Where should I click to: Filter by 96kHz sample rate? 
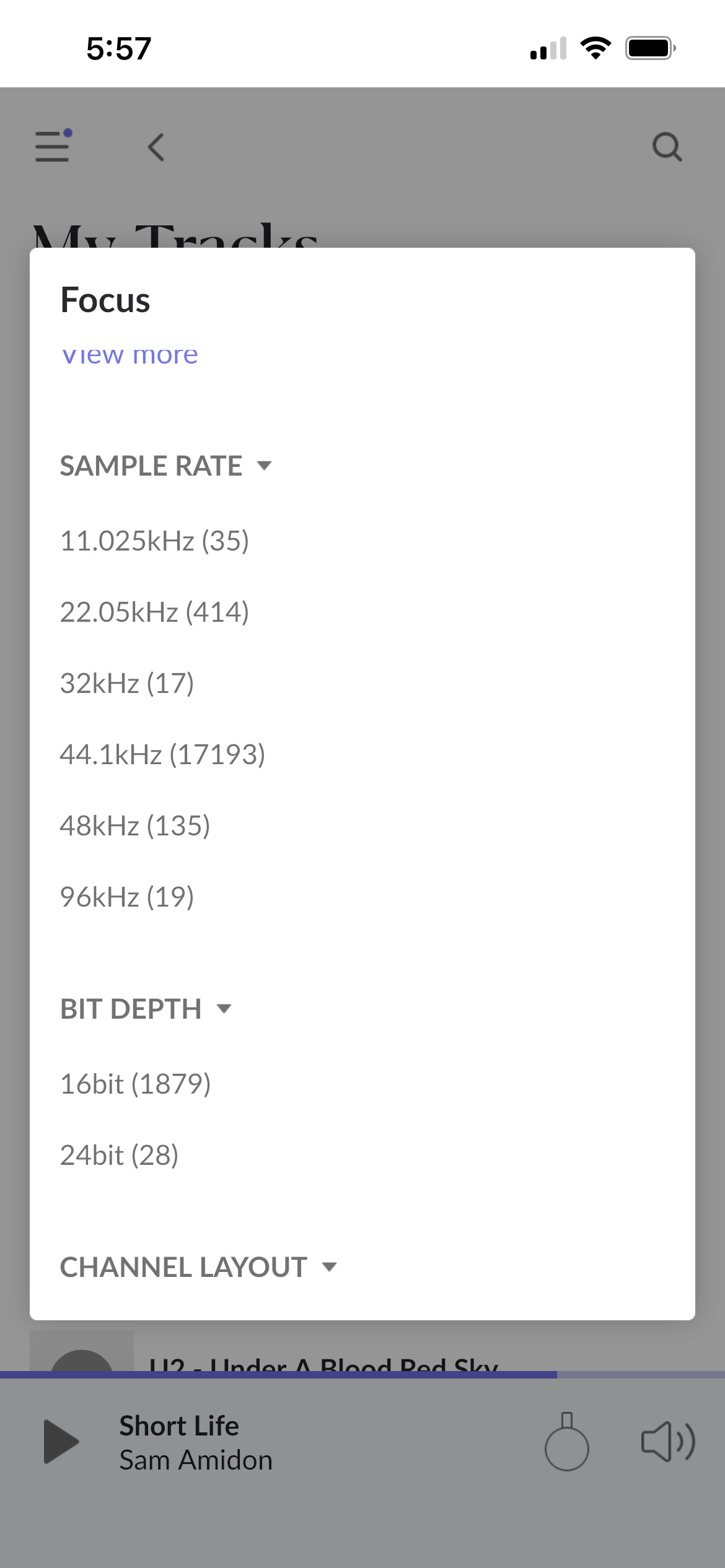click(127, 897)
